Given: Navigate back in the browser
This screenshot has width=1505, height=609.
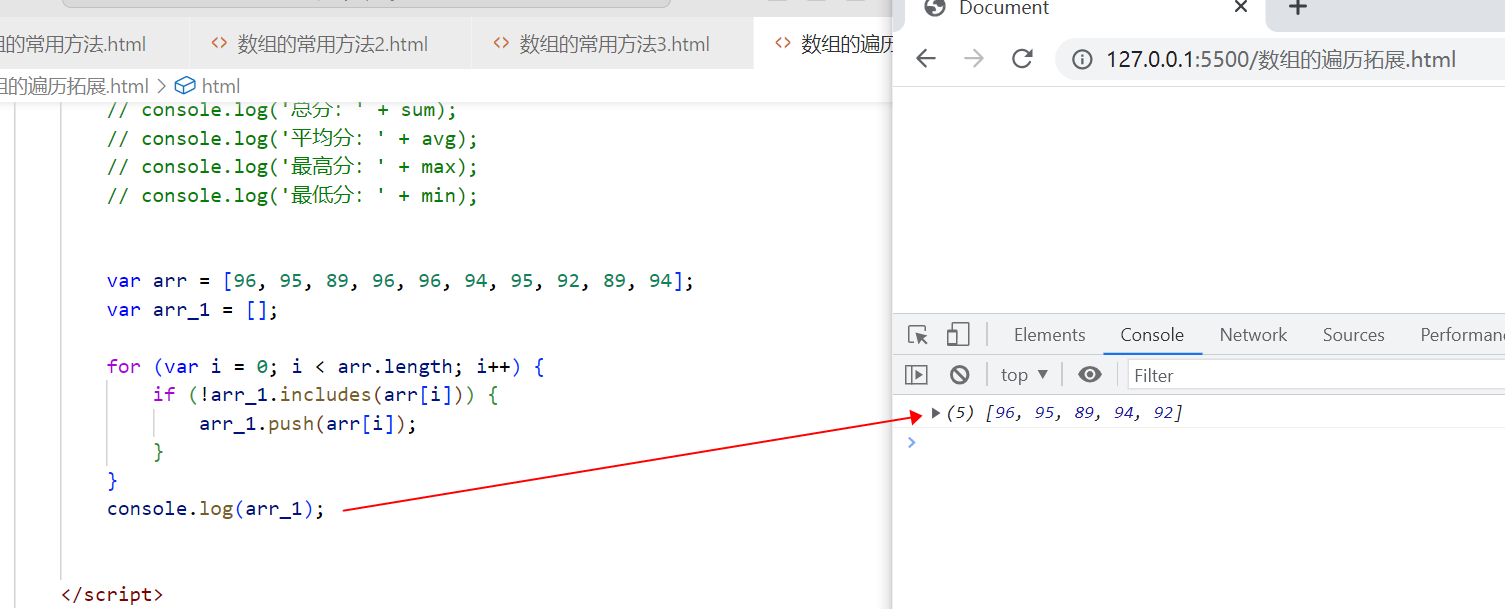Looking at the screenshot, I should (925, 59).
